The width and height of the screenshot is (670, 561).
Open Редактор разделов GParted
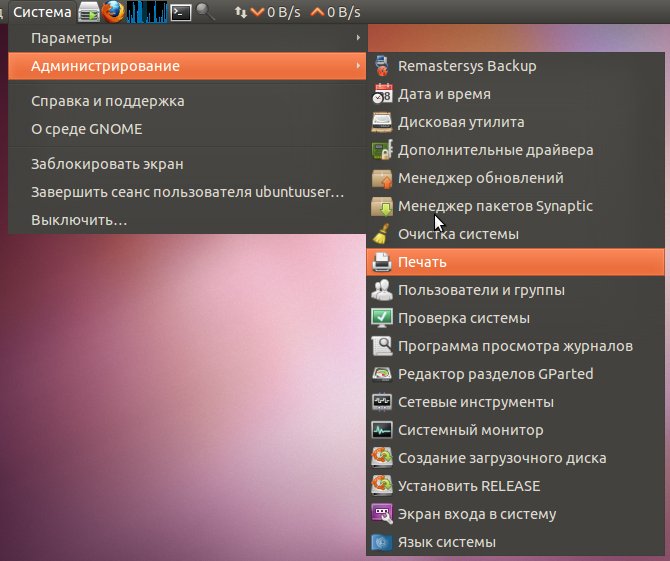[515, 374]
